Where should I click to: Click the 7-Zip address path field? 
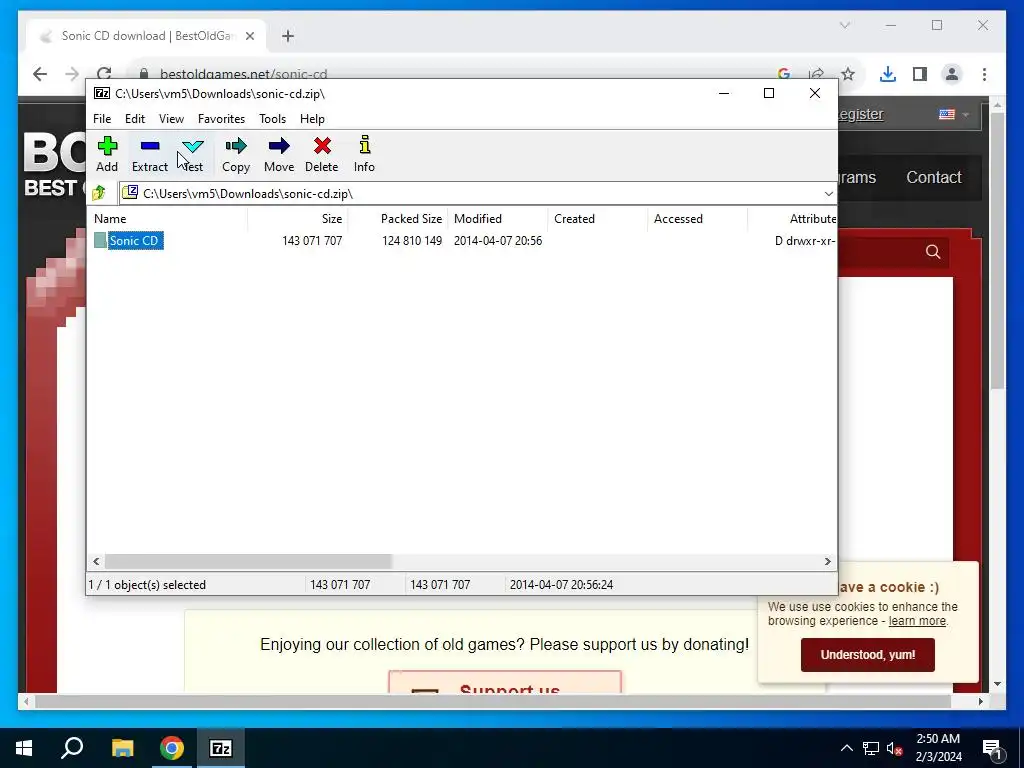click(477, 193)
